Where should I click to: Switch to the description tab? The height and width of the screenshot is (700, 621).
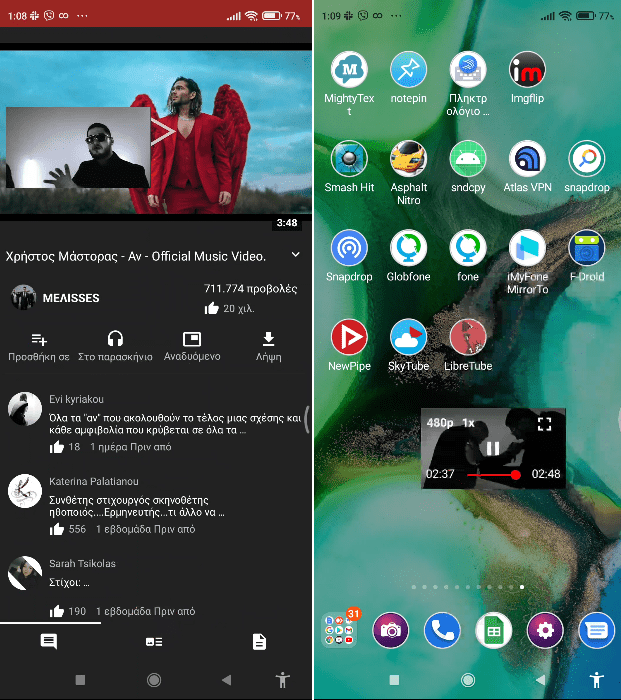[x=259, y=642]
